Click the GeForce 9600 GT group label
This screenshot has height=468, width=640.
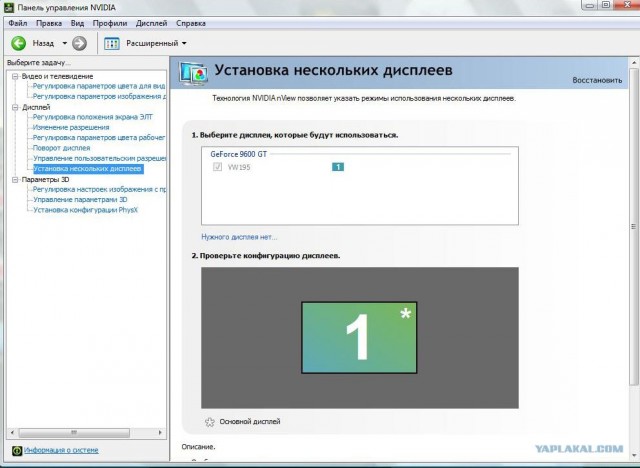coord(238,154)
